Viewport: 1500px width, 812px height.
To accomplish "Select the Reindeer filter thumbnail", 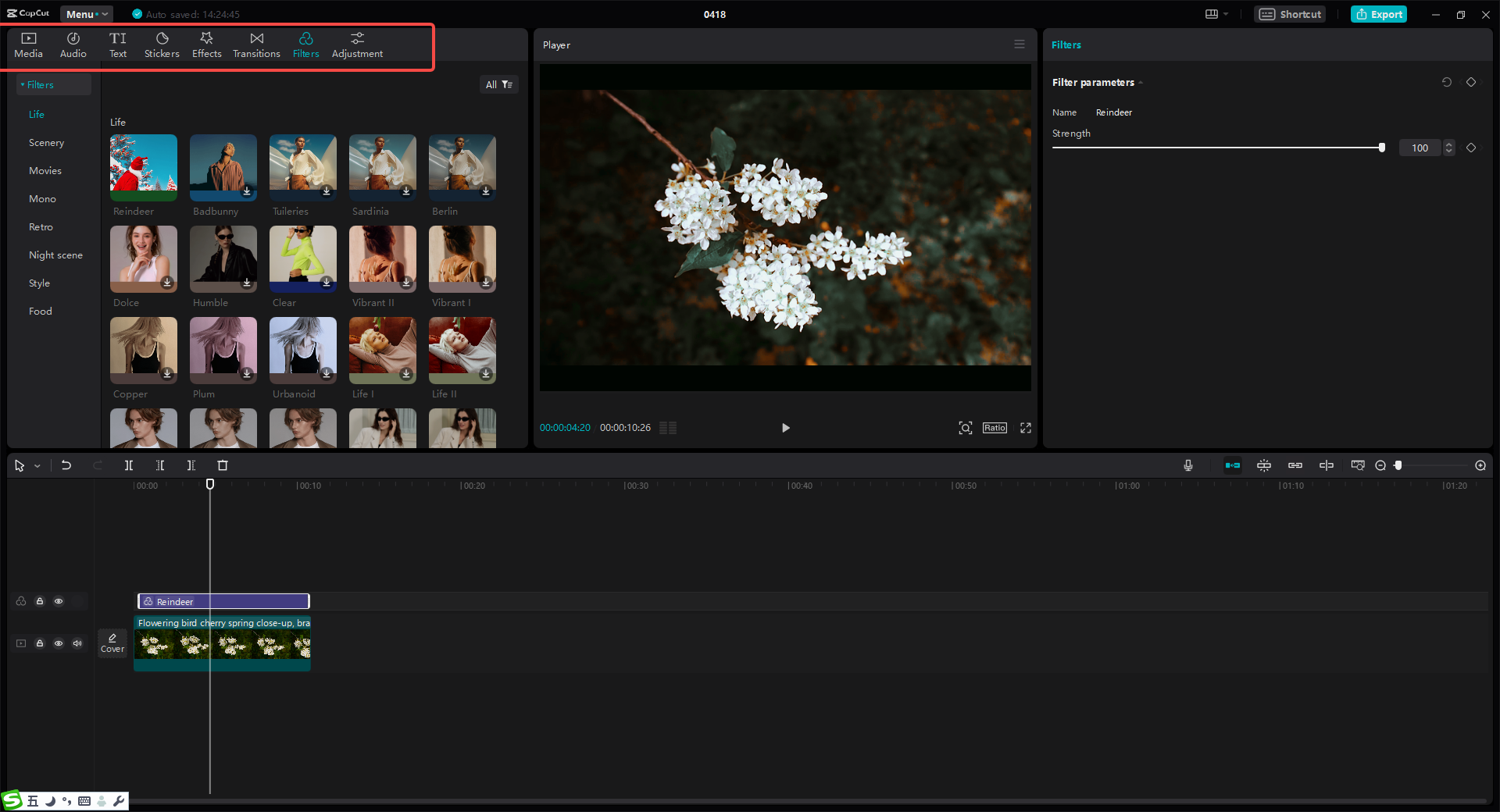I will 143,167.
